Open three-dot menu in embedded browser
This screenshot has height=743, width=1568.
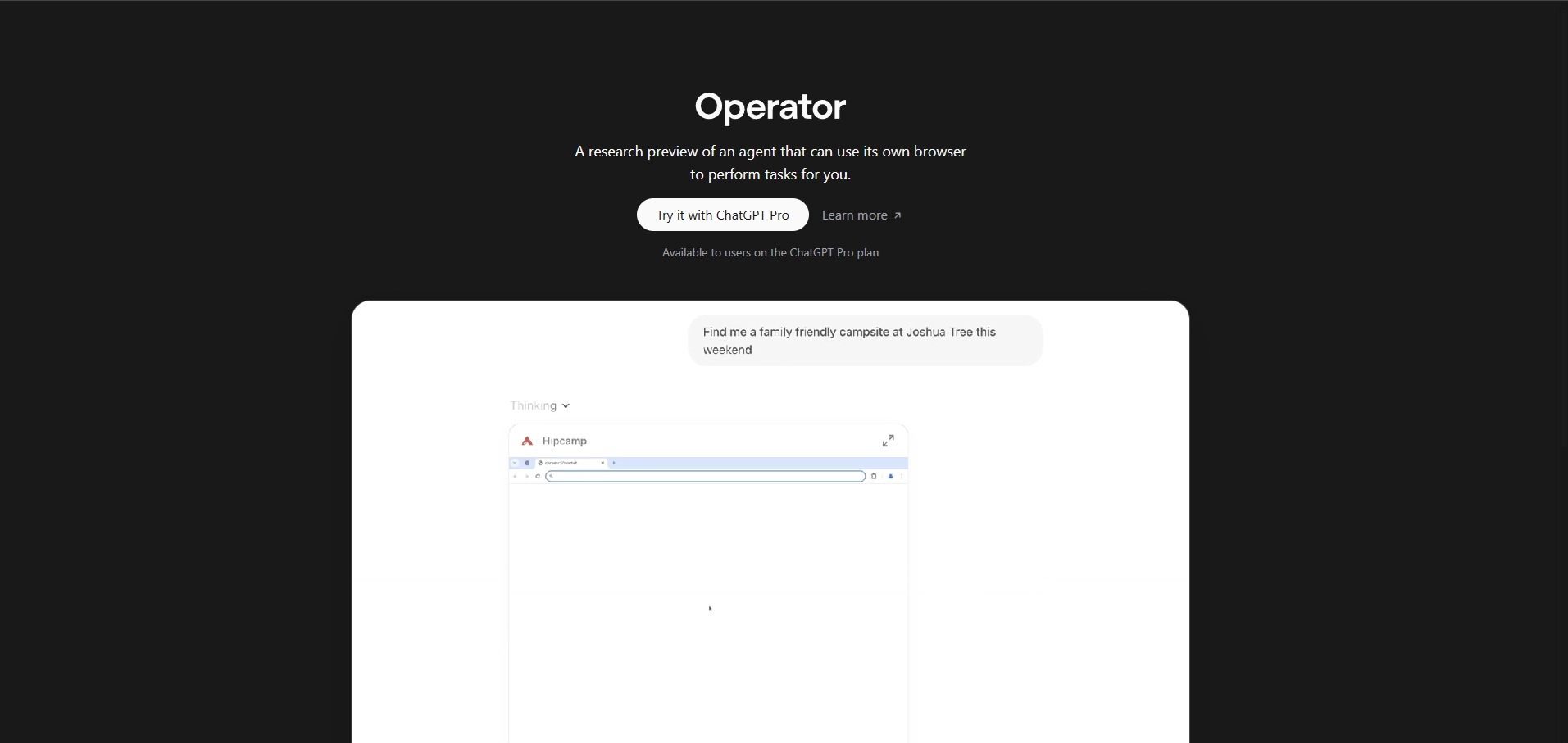[x=902, y=476]
